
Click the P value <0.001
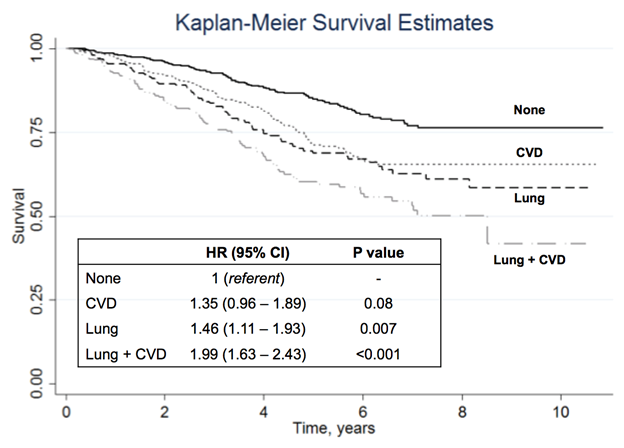tap(377, 353)
